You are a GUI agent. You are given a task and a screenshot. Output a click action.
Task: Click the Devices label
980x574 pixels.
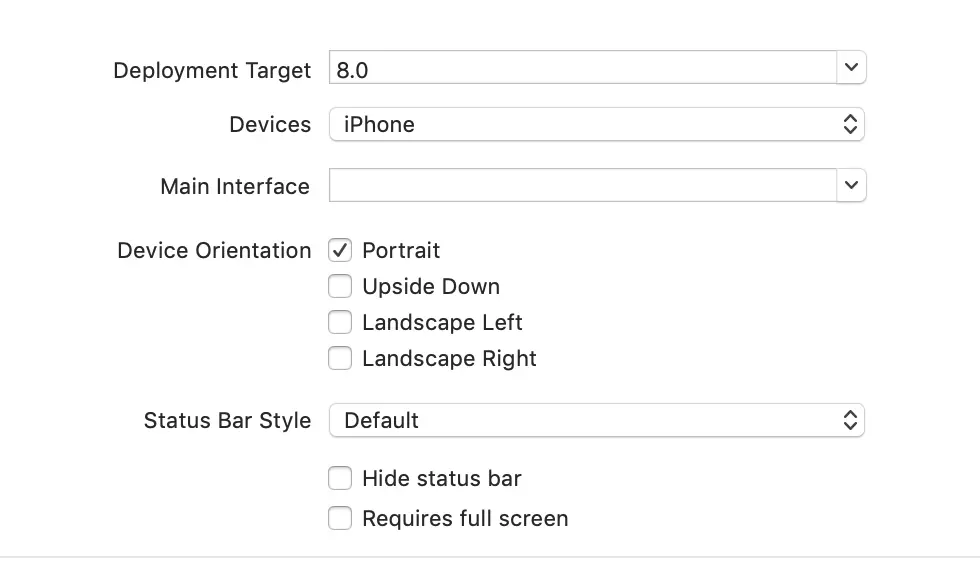pos(270,125)
